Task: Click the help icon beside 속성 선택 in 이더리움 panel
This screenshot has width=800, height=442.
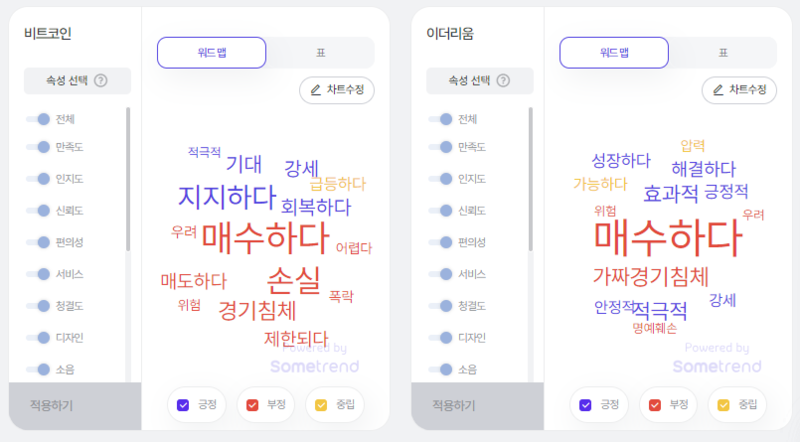Action: click(503, 81)
